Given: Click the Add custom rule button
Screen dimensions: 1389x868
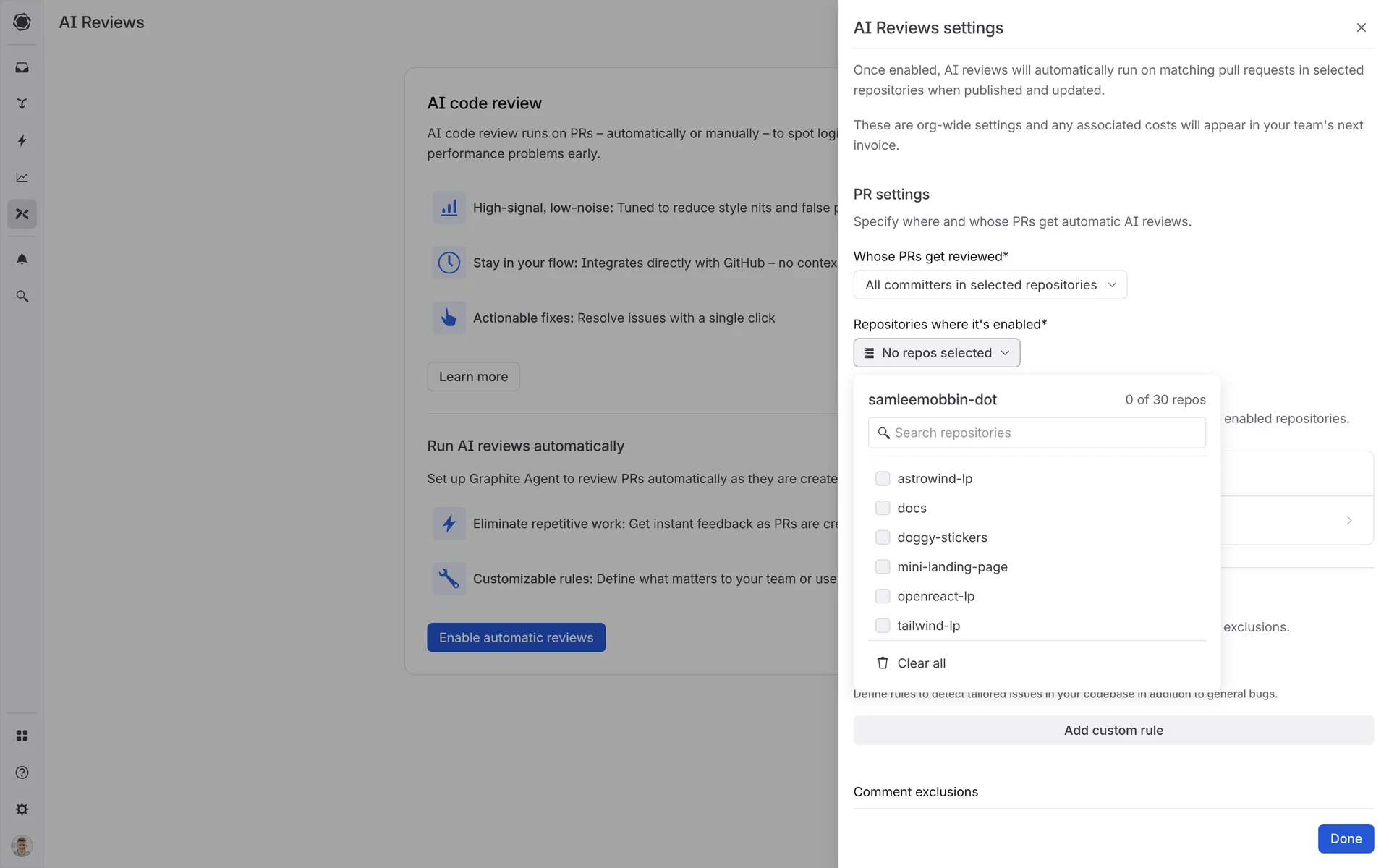Looking at the screenshot, I should (x=1113, y=730).
